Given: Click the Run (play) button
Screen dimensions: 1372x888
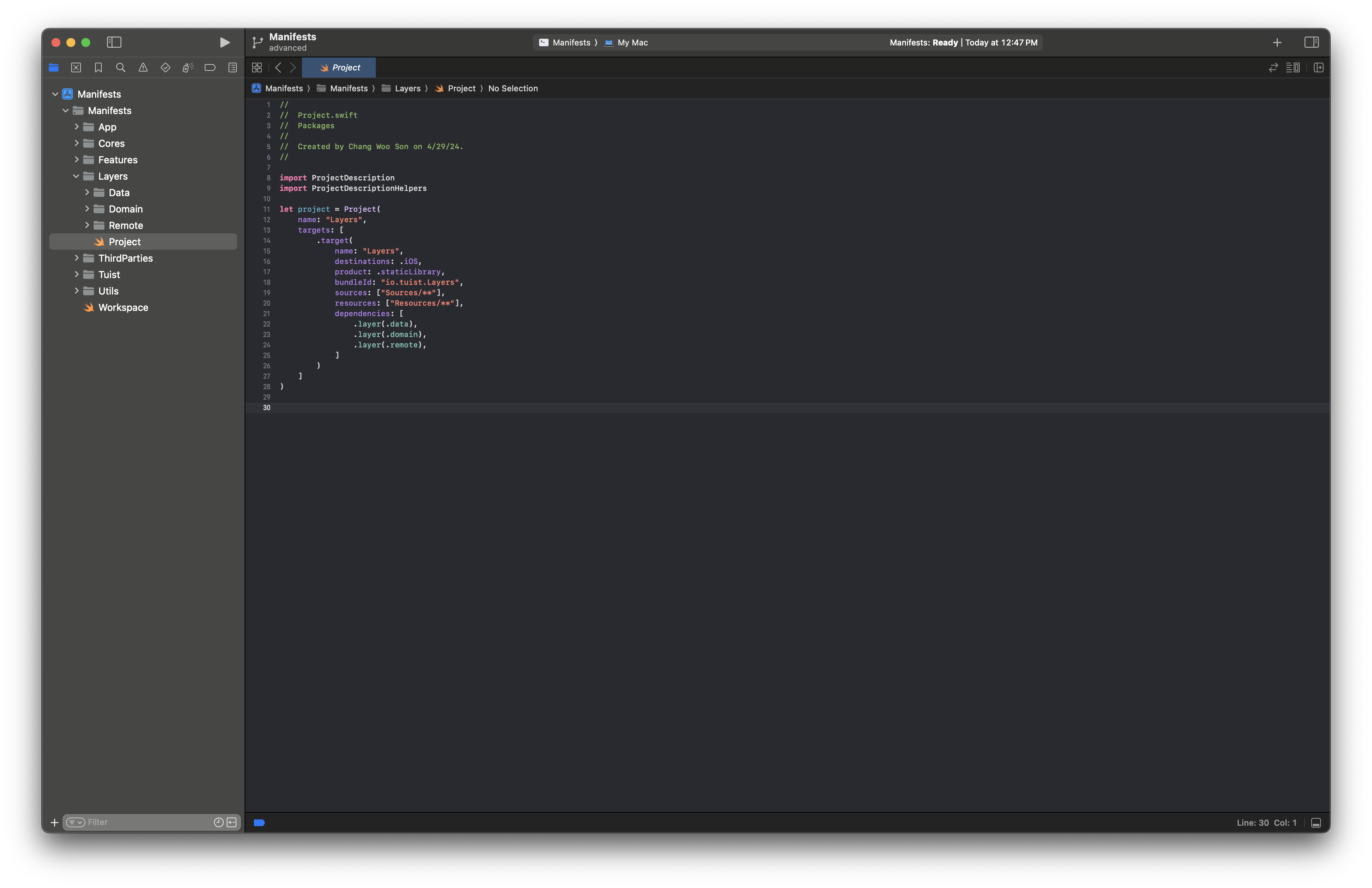Looking at the screenshot, I should coord(224,42).
